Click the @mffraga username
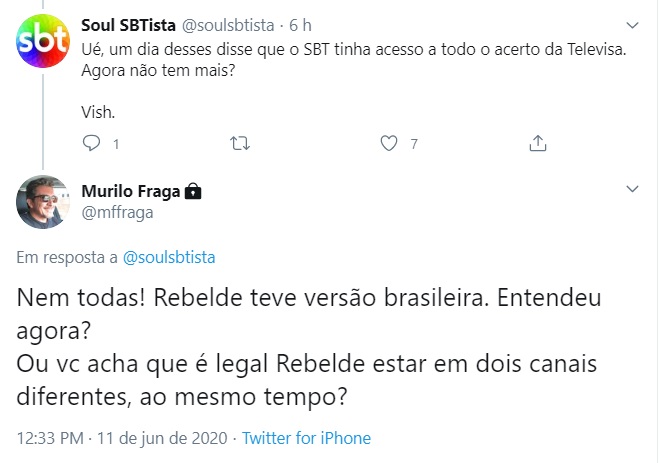Image resolution: width=660 pixels, height=463 pixels. pos(117,212)
